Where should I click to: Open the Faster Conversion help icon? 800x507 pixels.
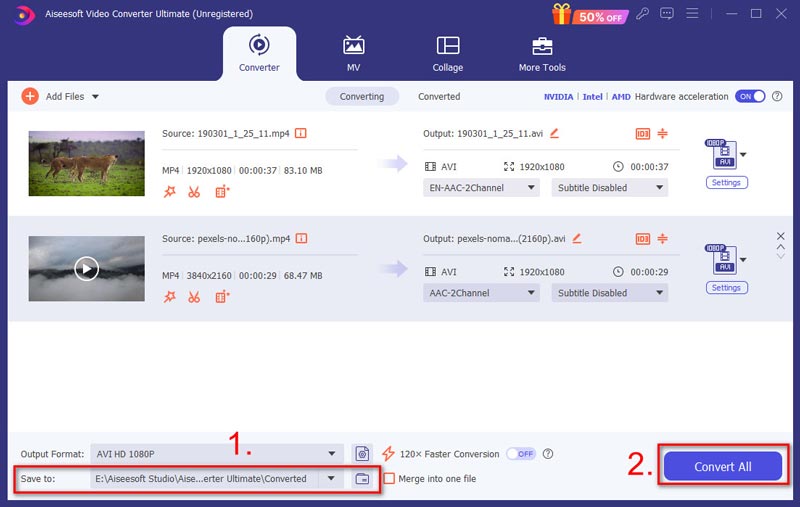tap(548, 453)
